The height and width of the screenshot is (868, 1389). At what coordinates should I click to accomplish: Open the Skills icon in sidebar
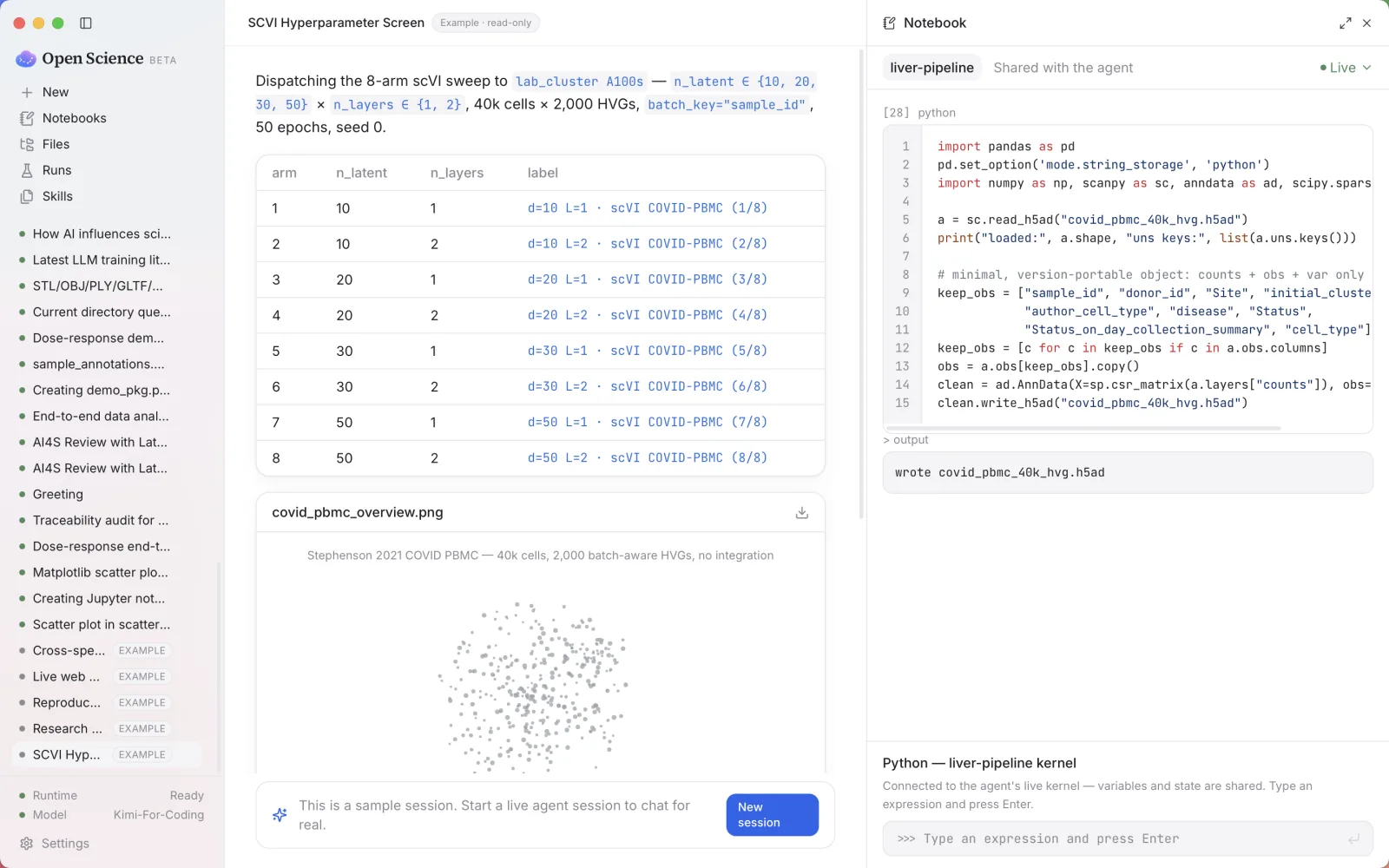pos(27,196)
